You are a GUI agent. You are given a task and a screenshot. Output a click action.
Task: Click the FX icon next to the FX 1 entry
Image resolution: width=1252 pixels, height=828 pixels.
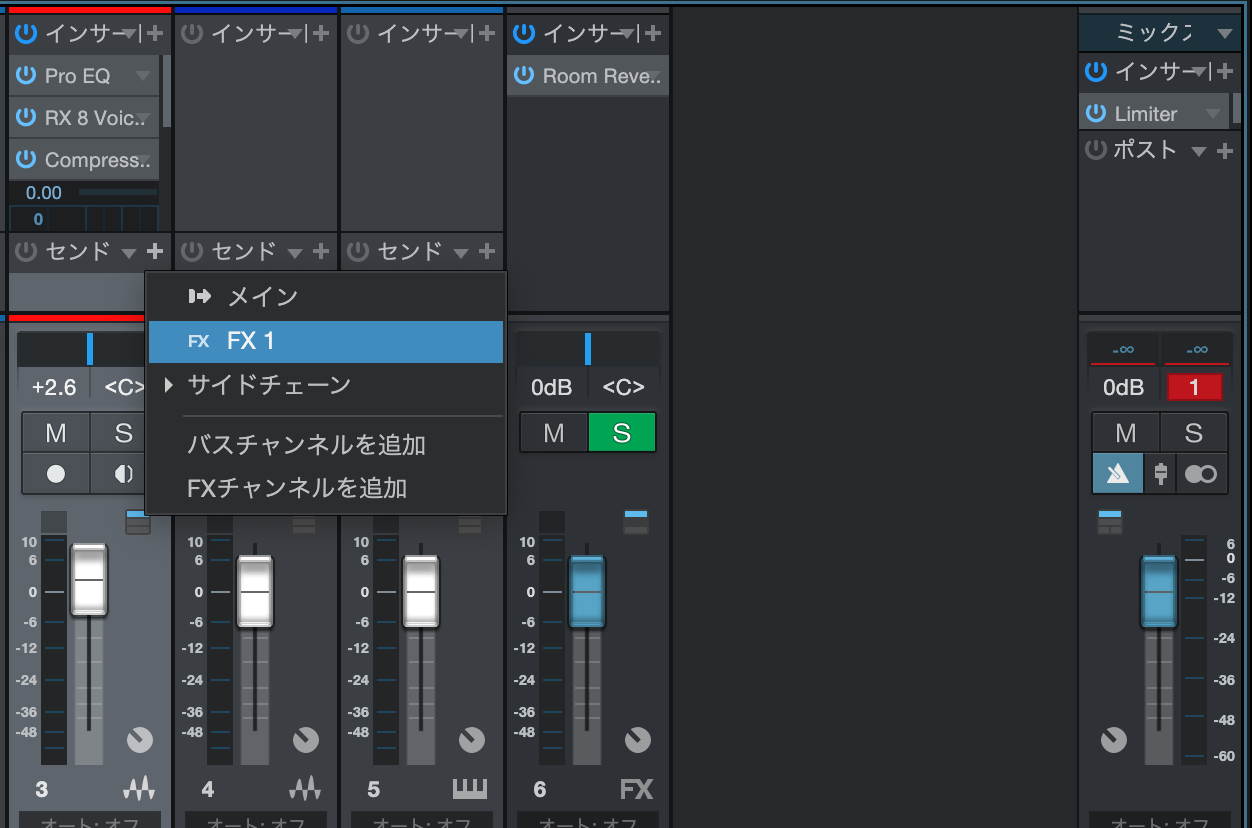coord(198,341)
